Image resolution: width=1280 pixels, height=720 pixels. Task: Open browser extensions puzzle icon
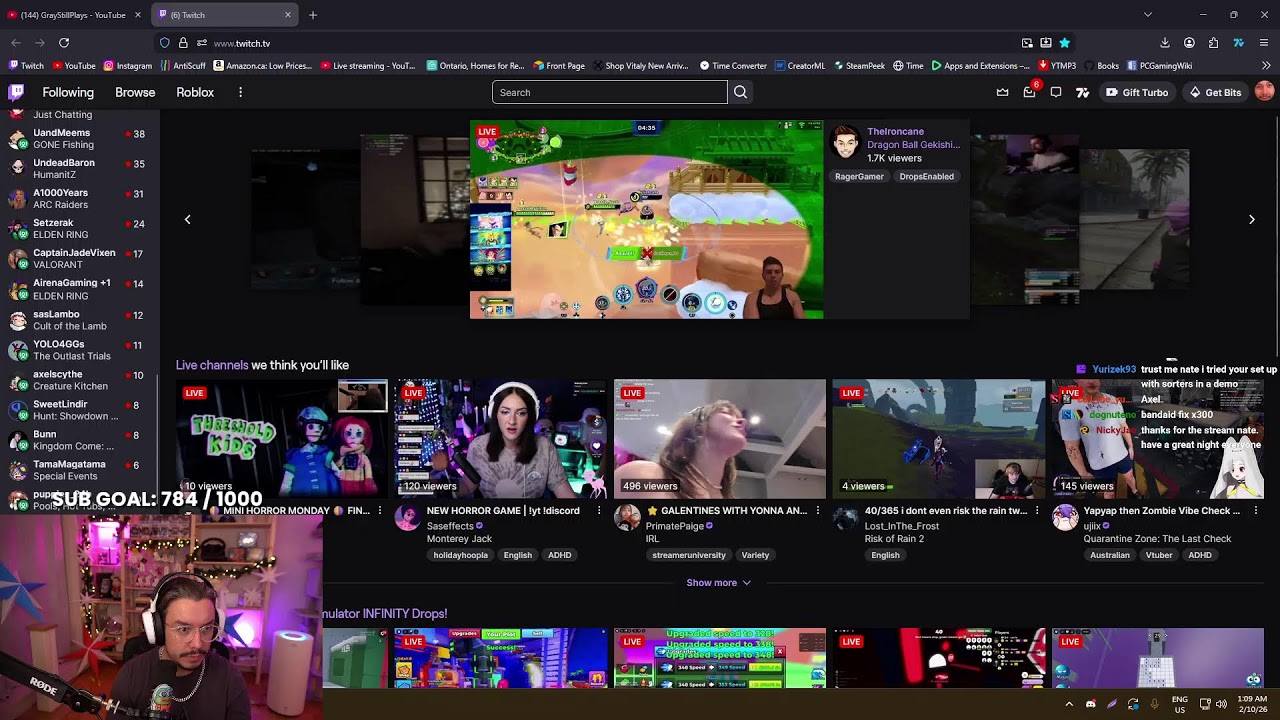[1213, 43]
